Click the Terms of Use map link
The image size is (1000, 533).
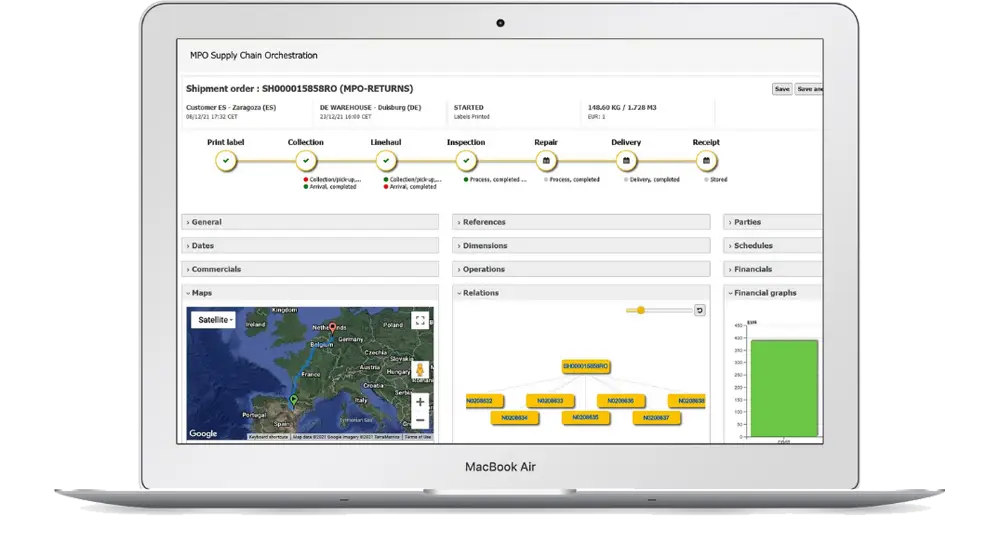pos(418,437)
